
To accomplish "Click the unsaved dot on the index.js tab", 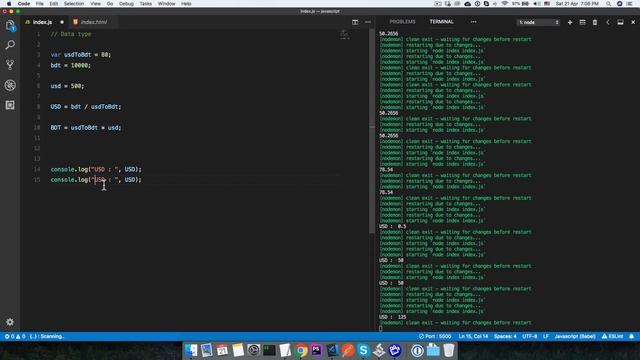I will (62, 22).
